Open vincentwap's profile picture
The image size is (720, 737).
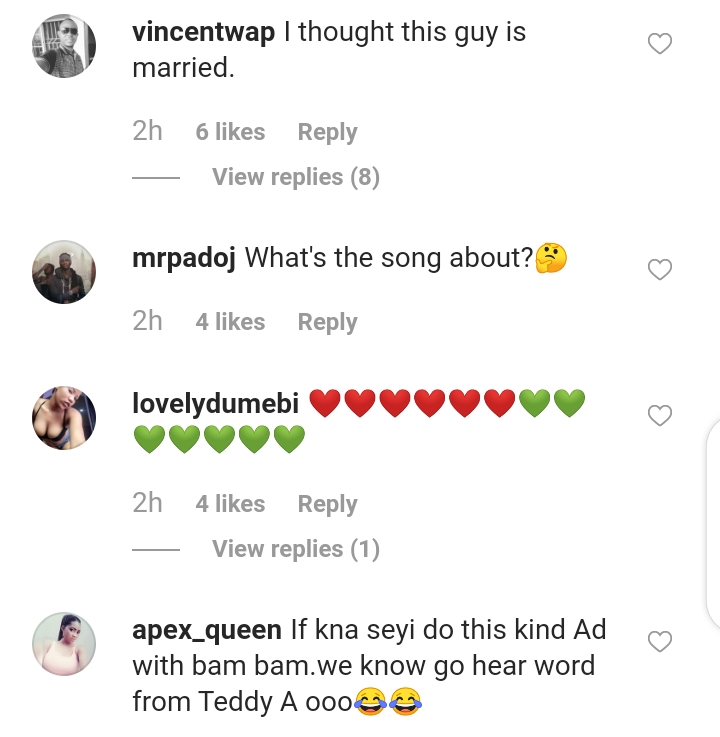pyautogui.click(x=64, y=46)
